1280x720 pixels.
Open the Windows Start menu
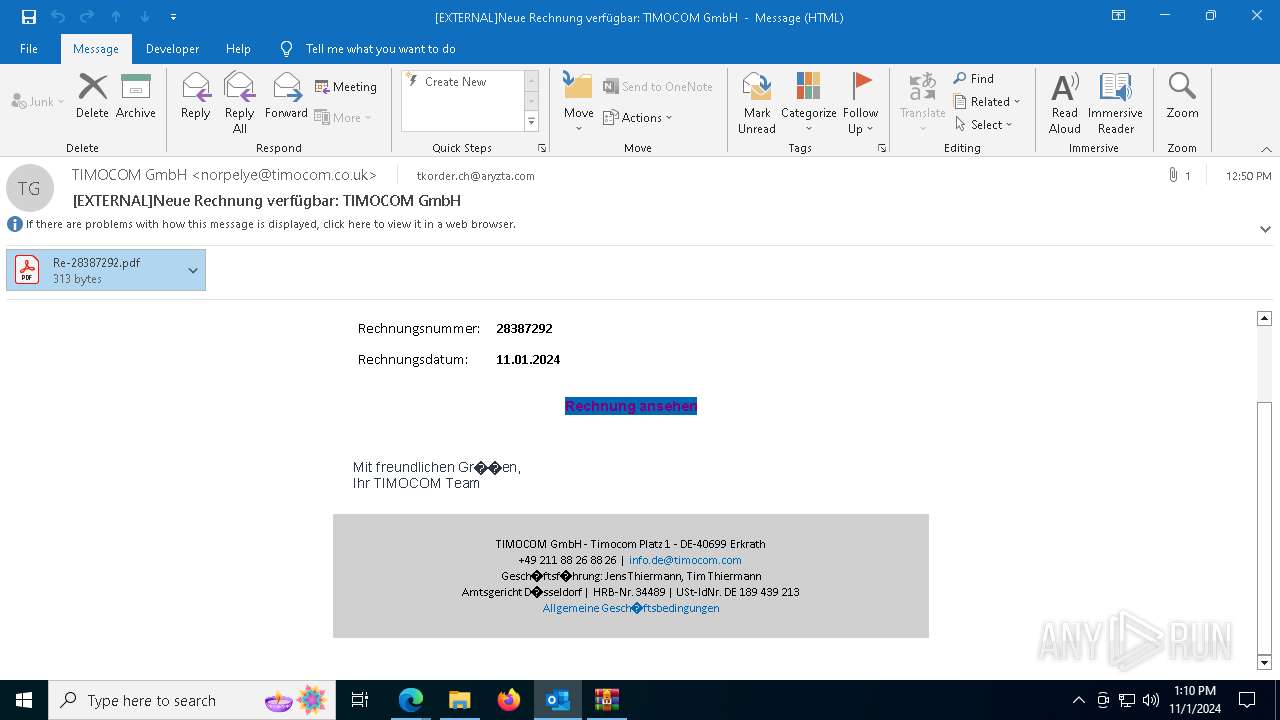coord(24,700)
